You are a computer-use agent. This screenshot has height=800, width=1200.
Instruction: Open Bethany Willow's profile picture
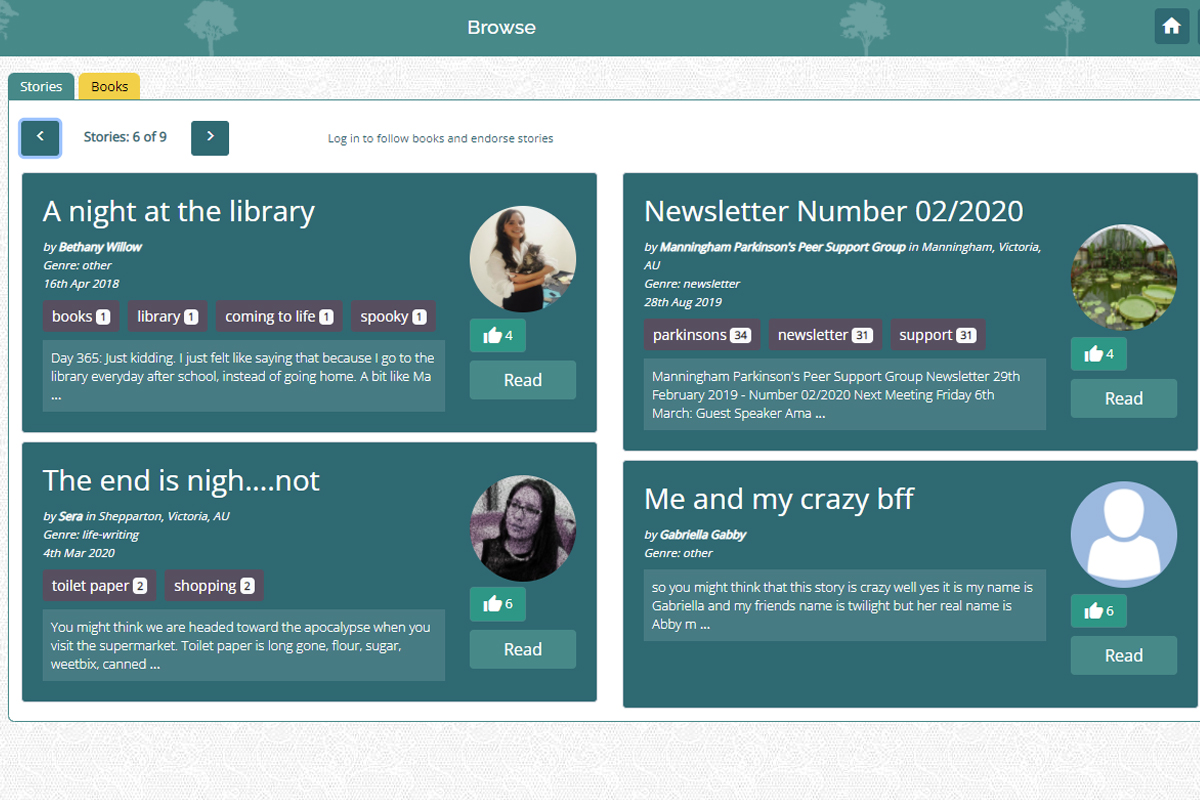coord(522,259)
